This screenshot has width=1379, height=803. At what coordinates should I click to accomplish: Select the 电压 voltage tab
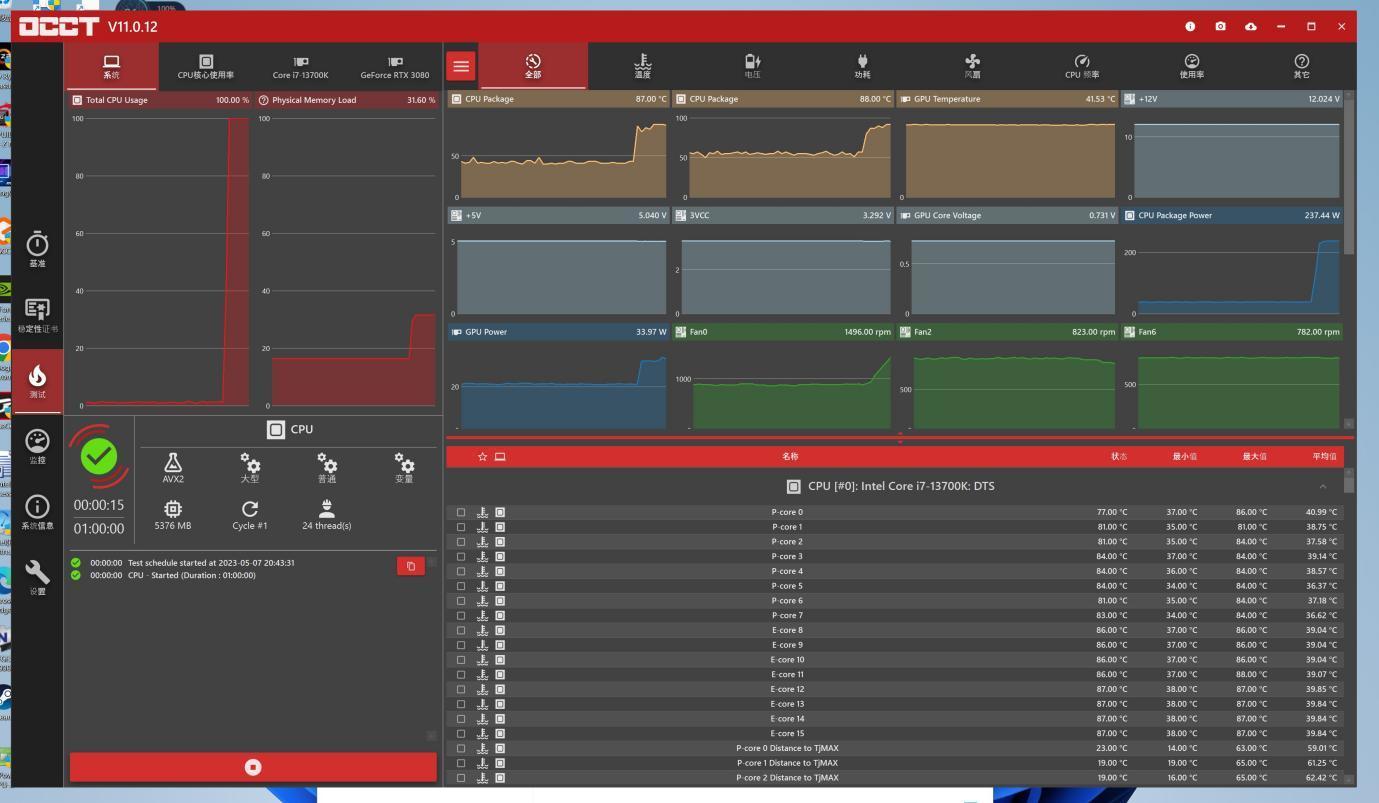point(752,66)
